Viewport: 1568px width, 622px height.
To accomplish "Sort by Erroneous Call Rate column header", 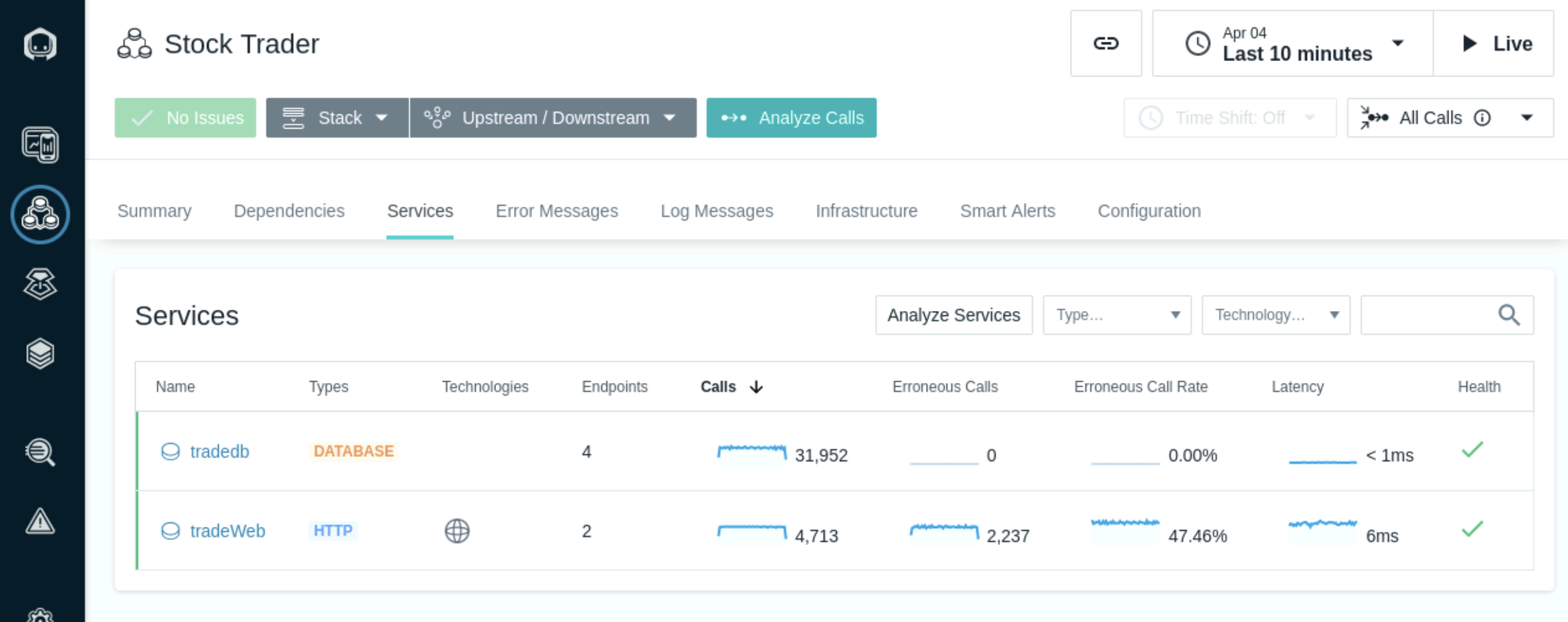I will (1141, 387).
